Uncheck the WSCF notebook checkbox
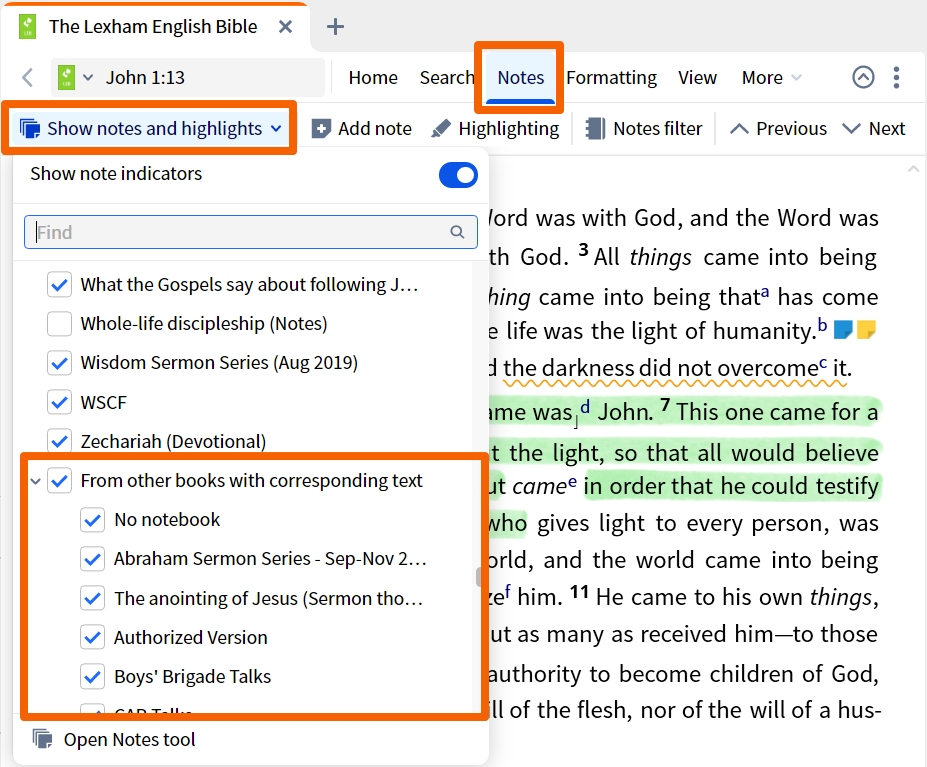Viewport: 927px width, 767px height. (59, 402)
